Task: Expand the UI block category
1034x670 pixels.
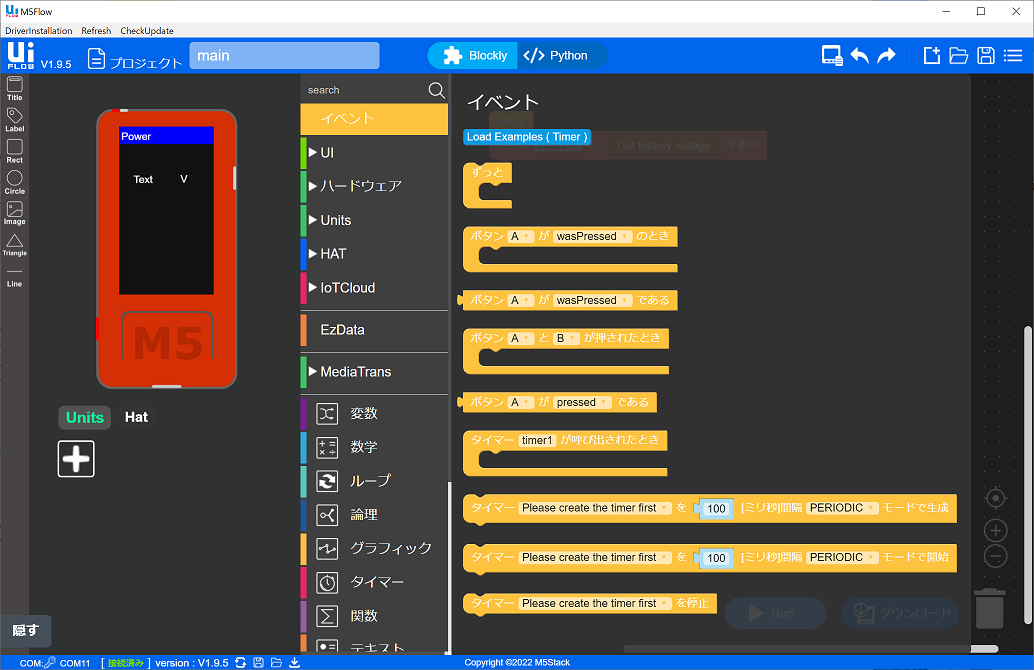Action: tap(374, 152)
